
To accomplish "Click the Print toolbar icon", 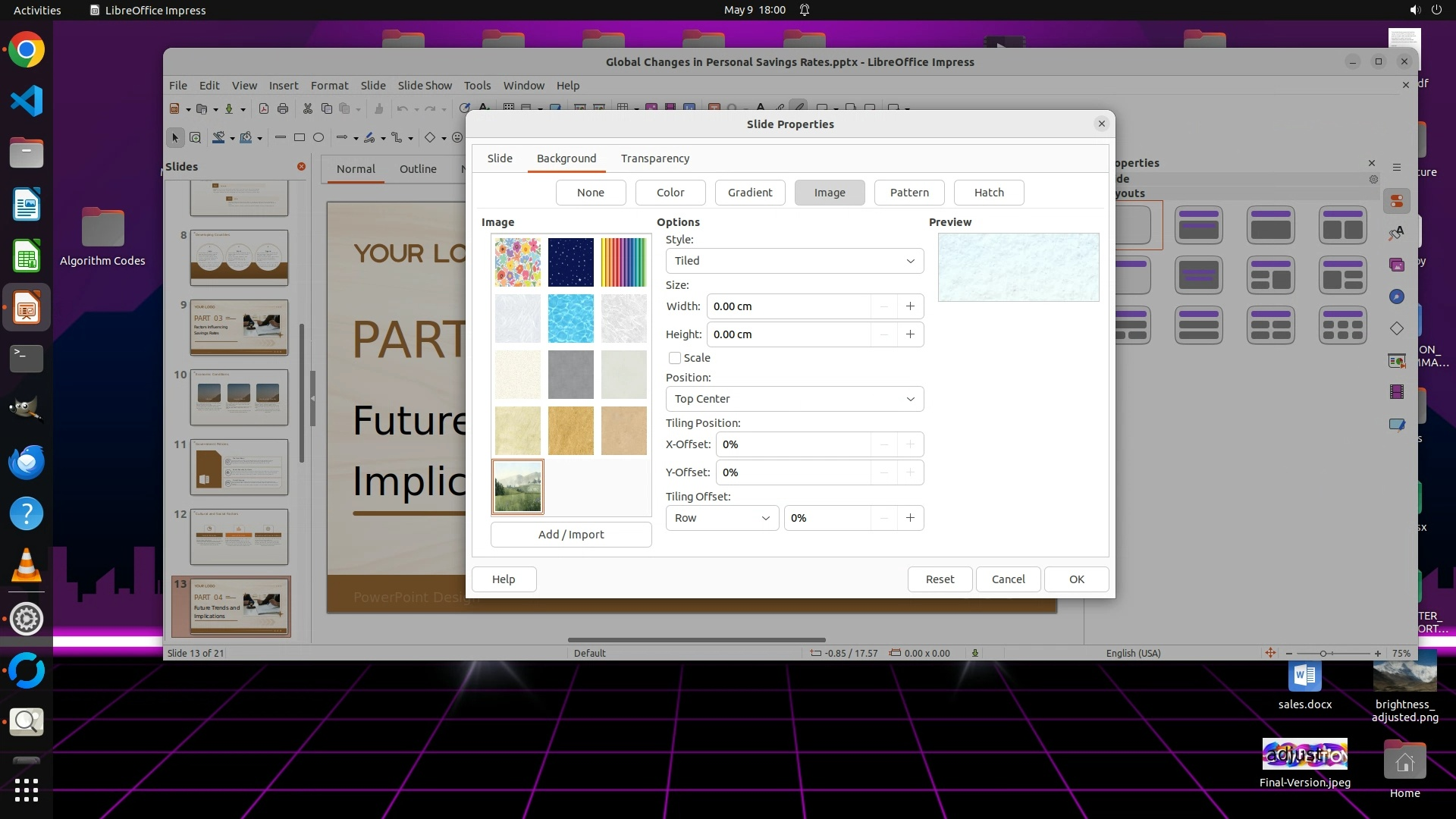I will tap(283, 108).
